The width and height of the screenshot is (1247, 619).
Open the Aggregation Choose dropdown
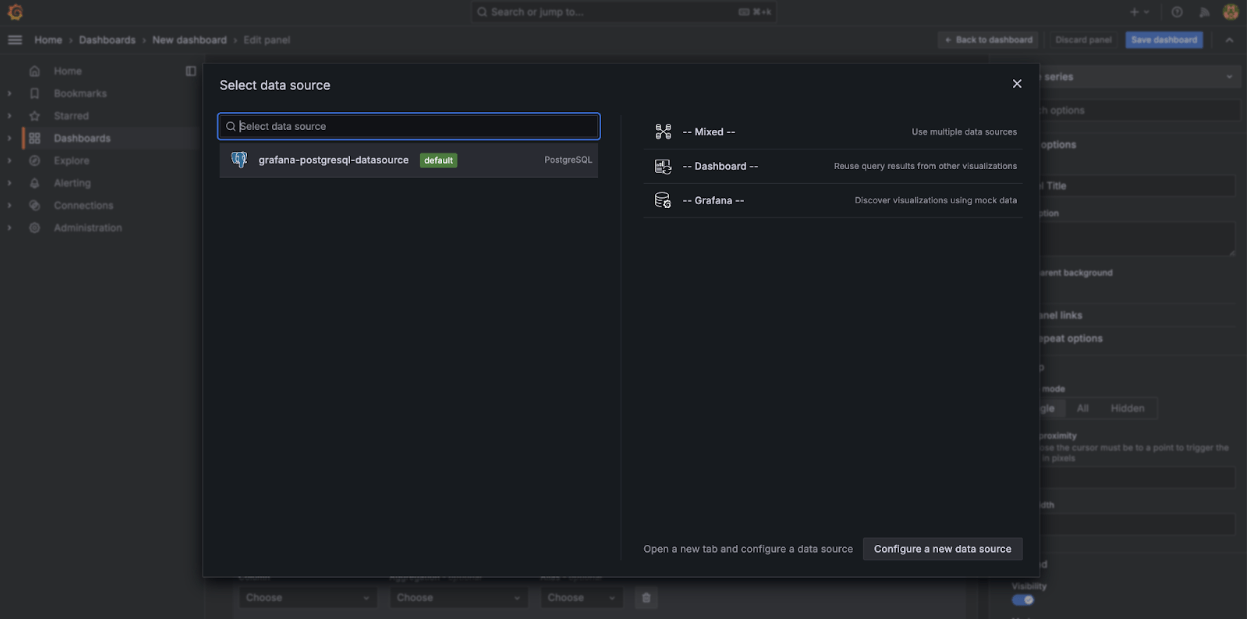tap(458, 598)
